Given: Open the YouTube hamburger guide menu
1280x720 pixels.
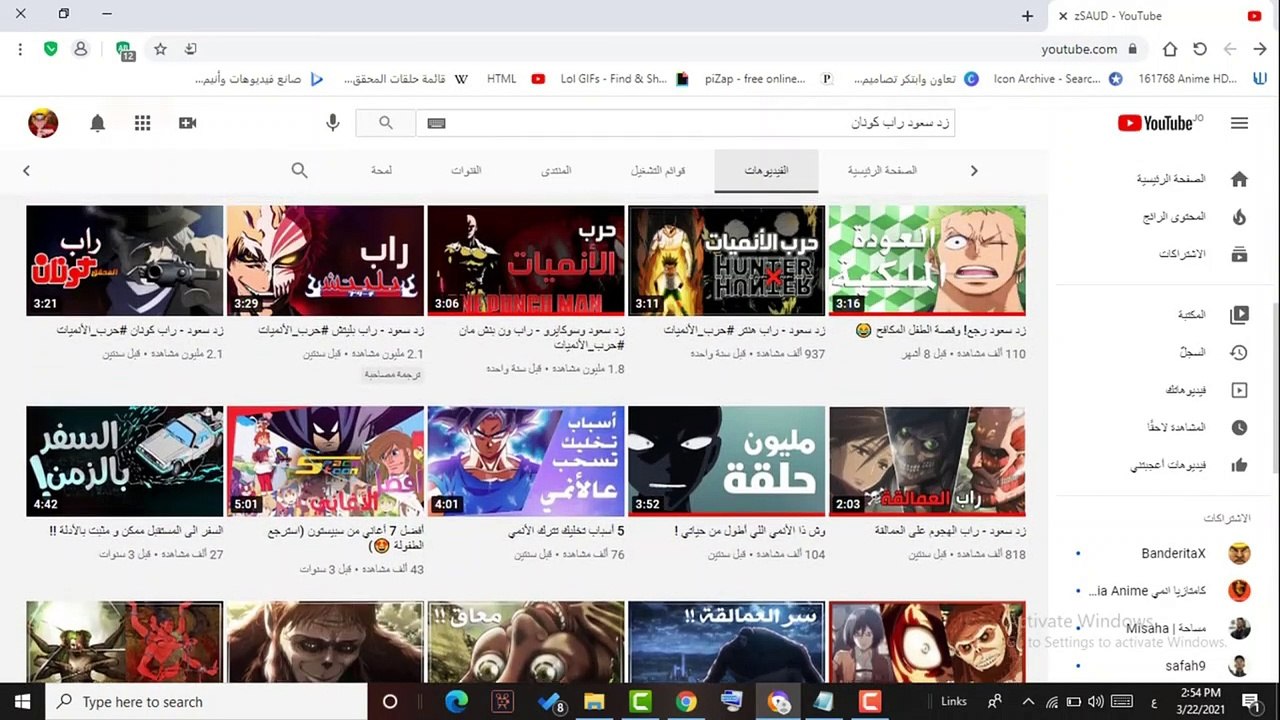Looking at the screenshot, I should [x=1239, y=123].
